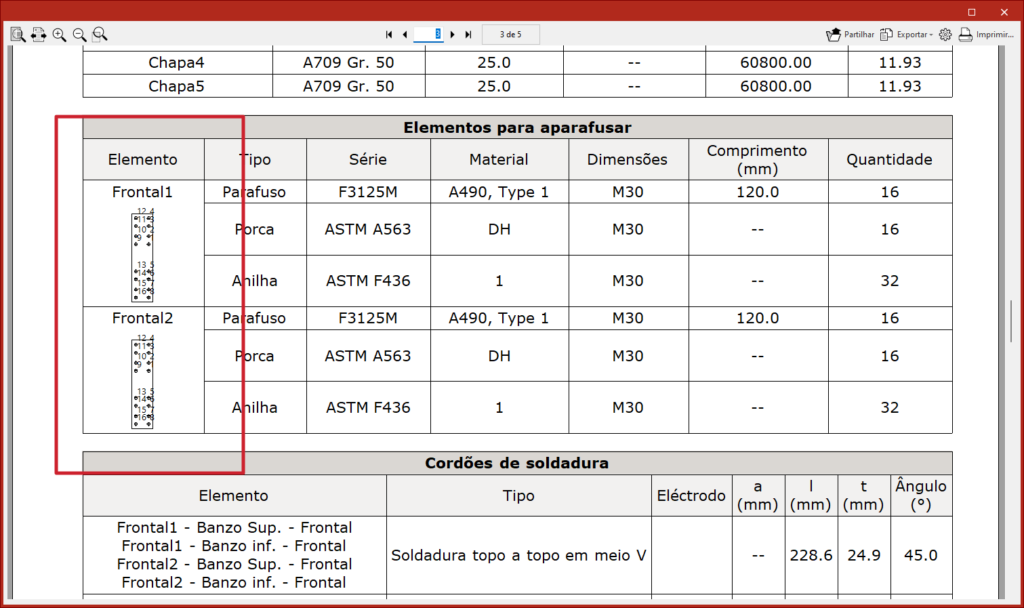Click 120.0 length in Frontal1 row
The image size is (1024, 608).
pos(758,192)
